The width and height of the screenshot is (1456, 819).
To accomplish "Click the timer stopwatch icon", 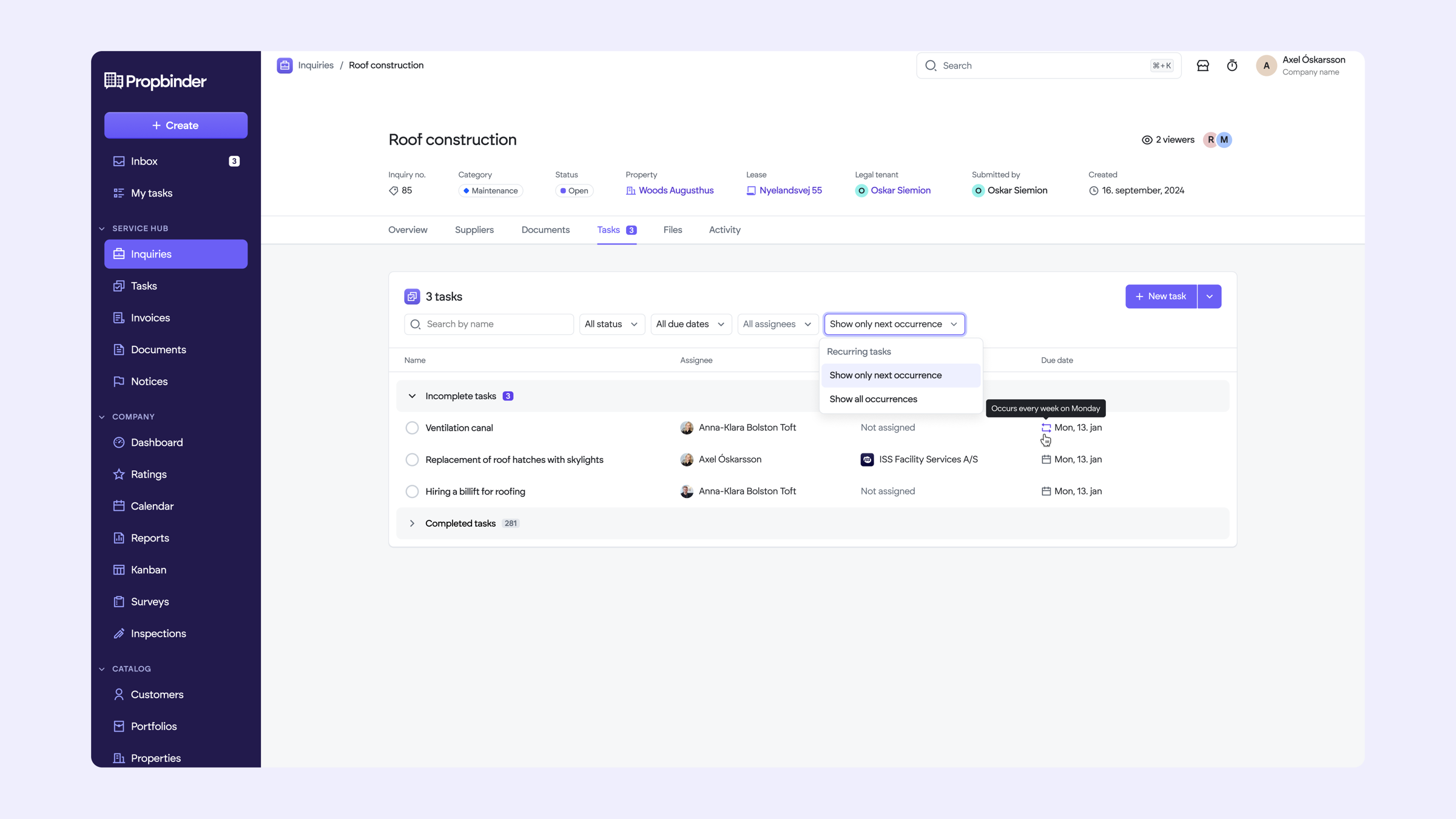I will click(x=1232, y=66).
